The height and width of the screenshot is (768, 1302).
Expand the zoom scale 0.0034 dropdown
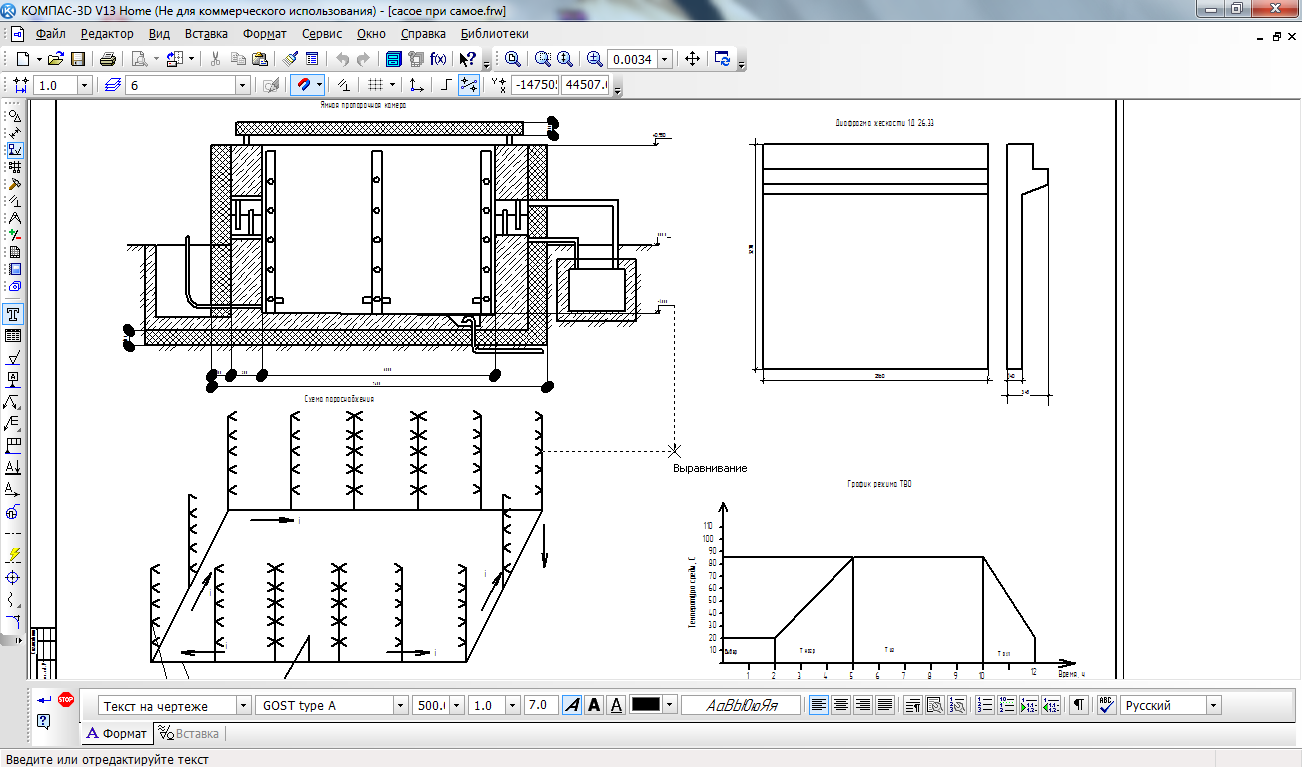[x=666, y=59]
